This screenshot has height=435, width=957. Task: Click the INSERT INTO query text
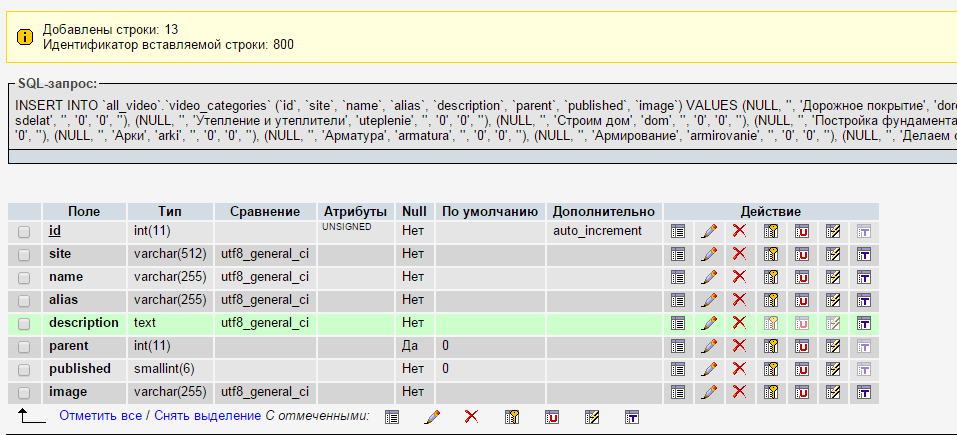tap(486, 121)
